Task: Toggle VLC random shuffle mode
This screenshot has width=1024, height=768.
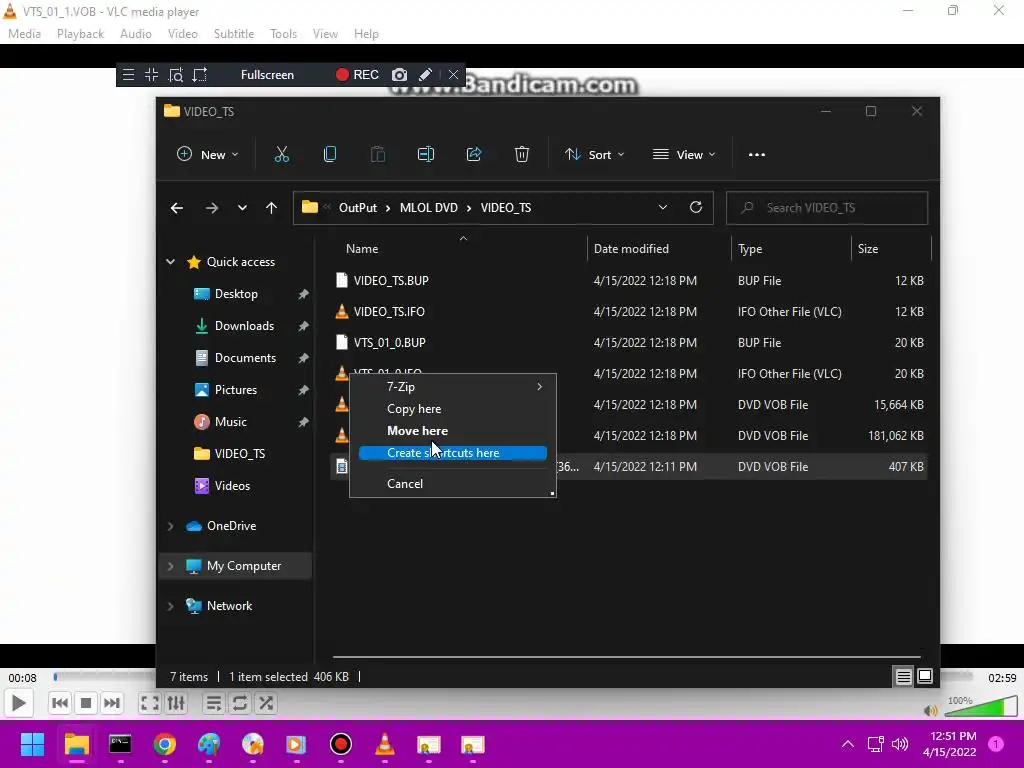Action: click(266, 703)
